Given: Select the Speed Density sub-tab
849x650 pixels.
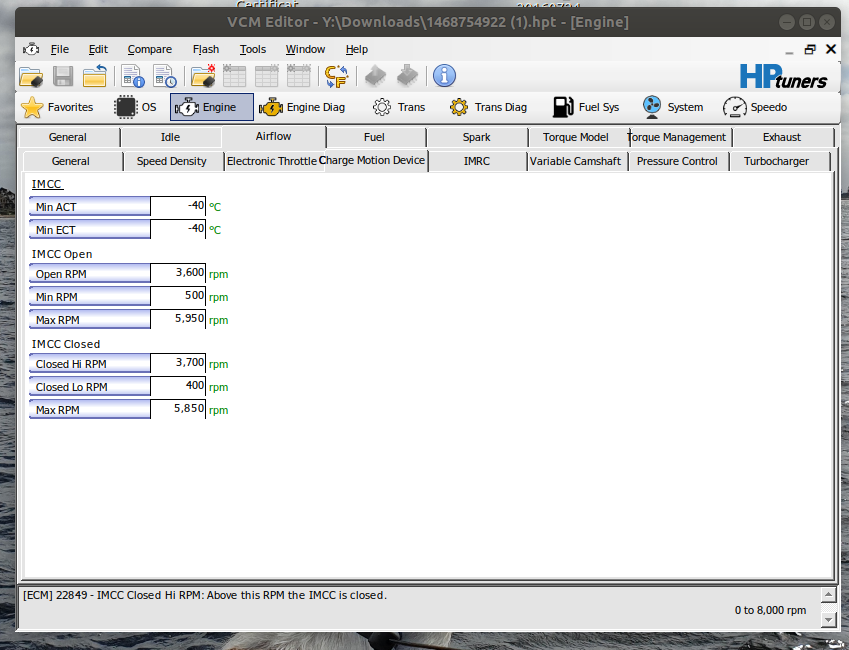Looking at the screenshot, I should (172, 161).
